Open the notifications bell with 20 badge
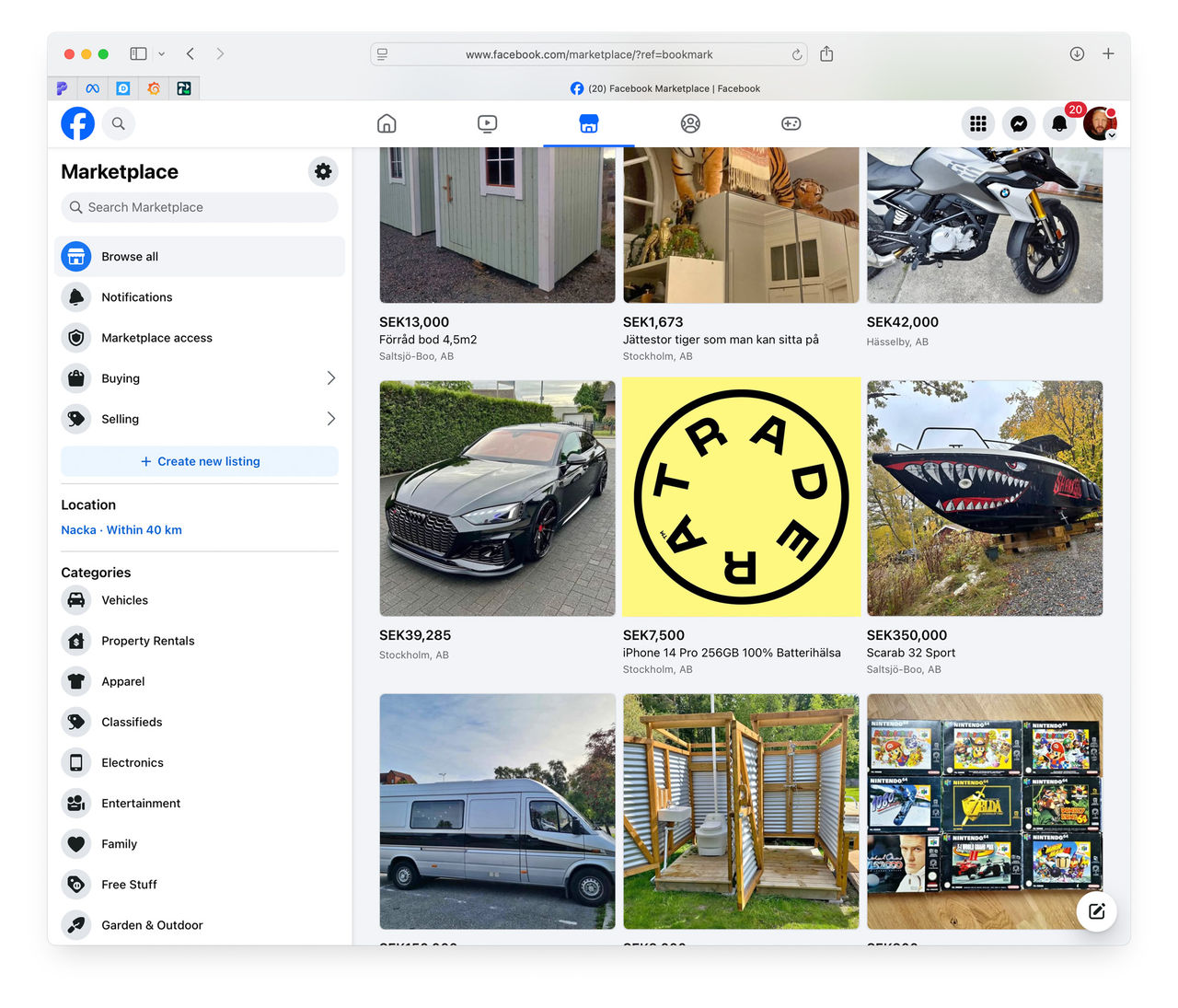Screen dimensions: 1178x1008 (1059, 123)
